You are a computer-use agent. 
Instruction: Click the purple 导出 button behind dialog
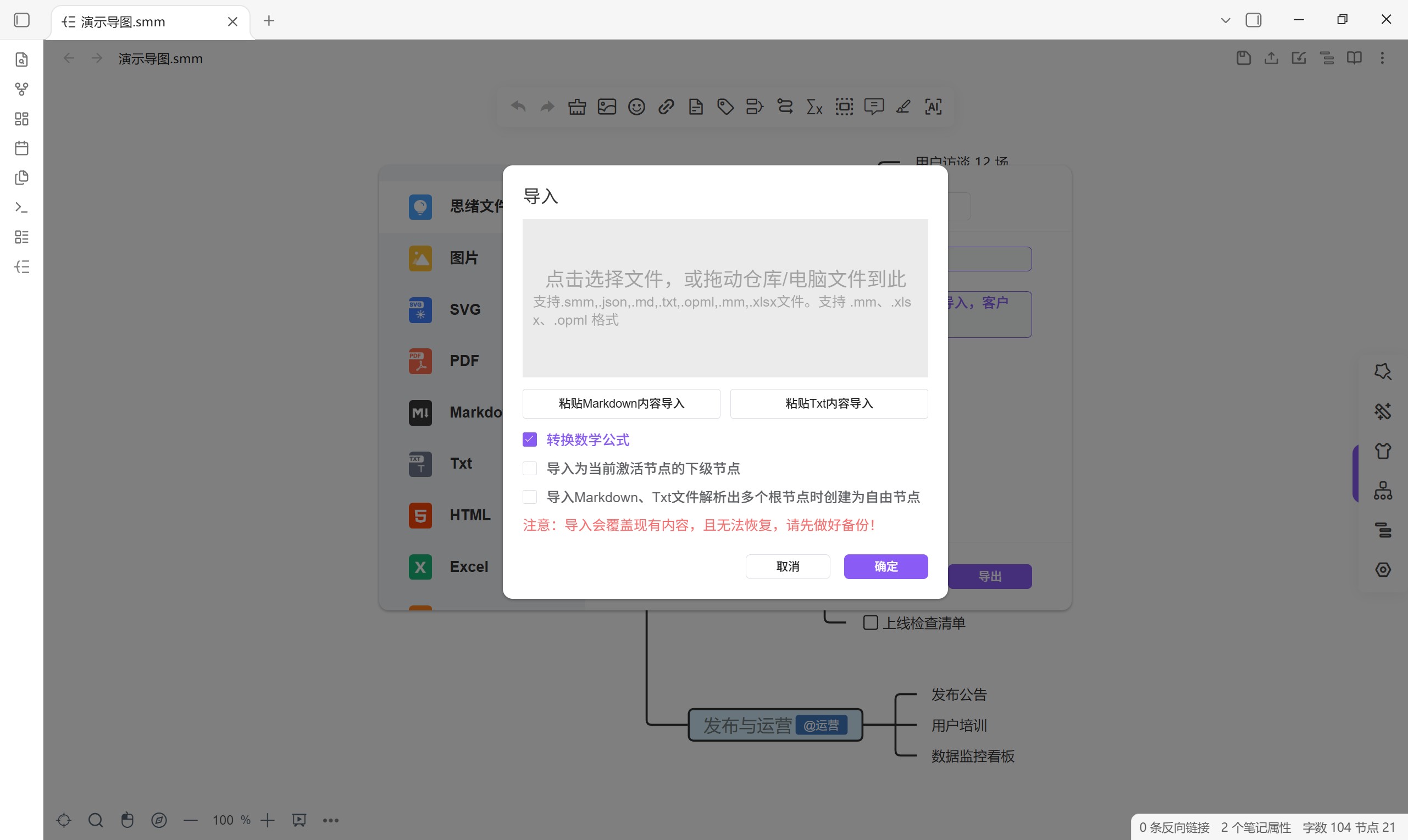coord(990,576)
